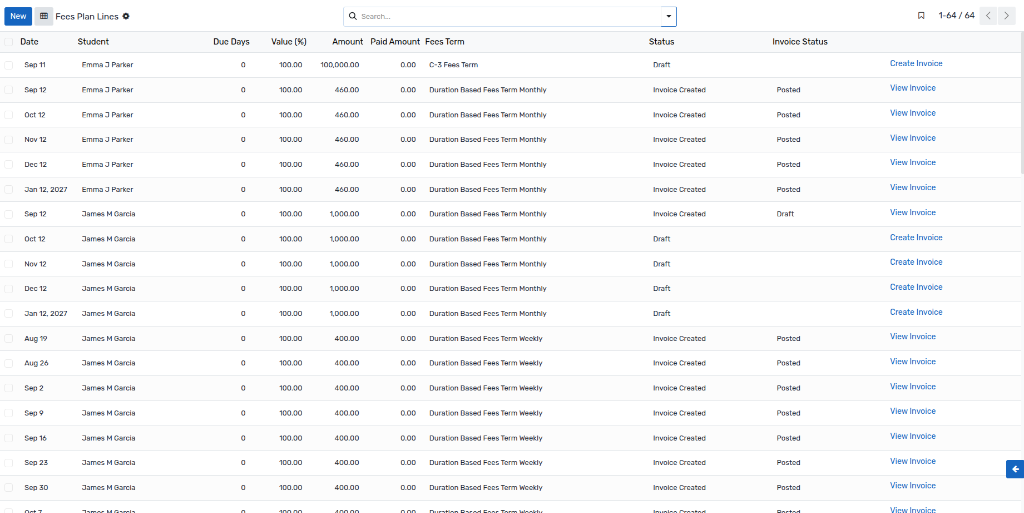
Task: Tick checkbox for Dec 12 Emma row
Action: click(x=8, y=164)
